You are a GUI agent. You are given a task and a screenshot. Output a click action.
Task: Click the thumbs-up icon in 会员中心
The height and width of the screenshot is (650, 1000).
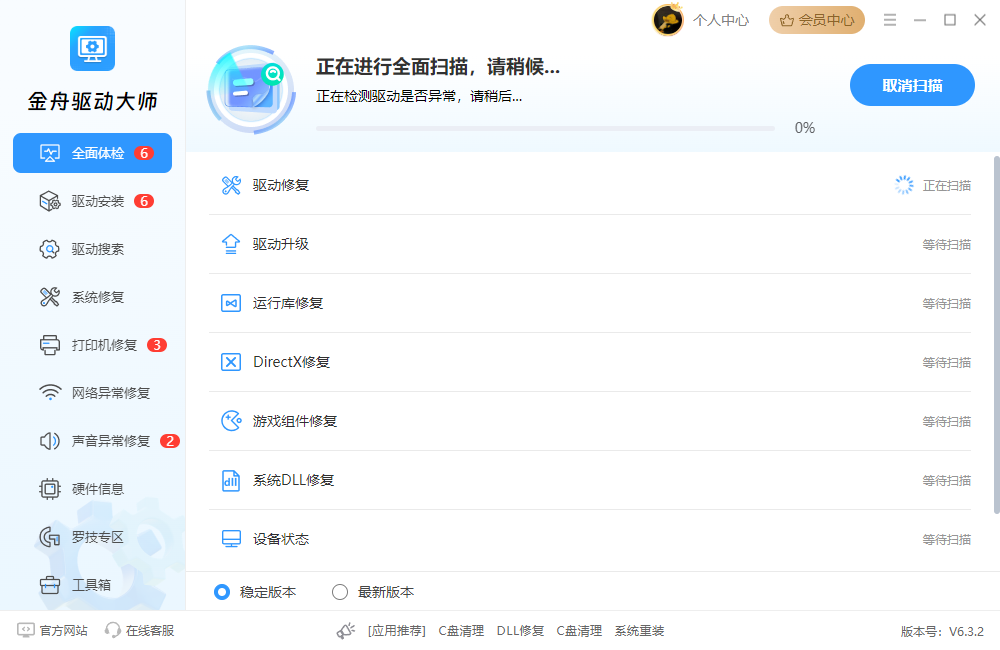pyautogui.click(x=787, y=20)
